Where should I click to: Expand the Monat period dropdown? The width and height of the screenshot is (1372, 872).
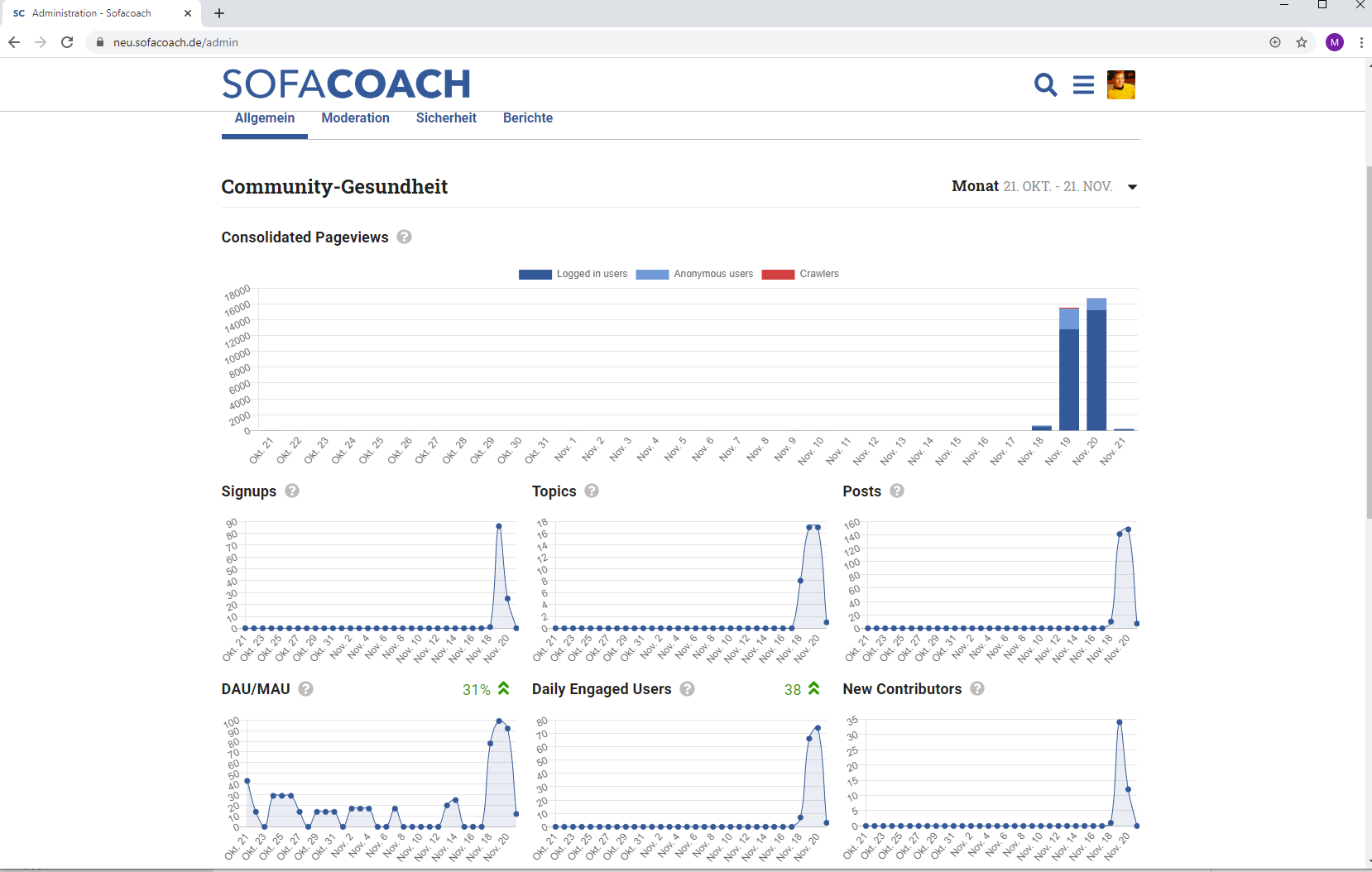[1132, 187]
